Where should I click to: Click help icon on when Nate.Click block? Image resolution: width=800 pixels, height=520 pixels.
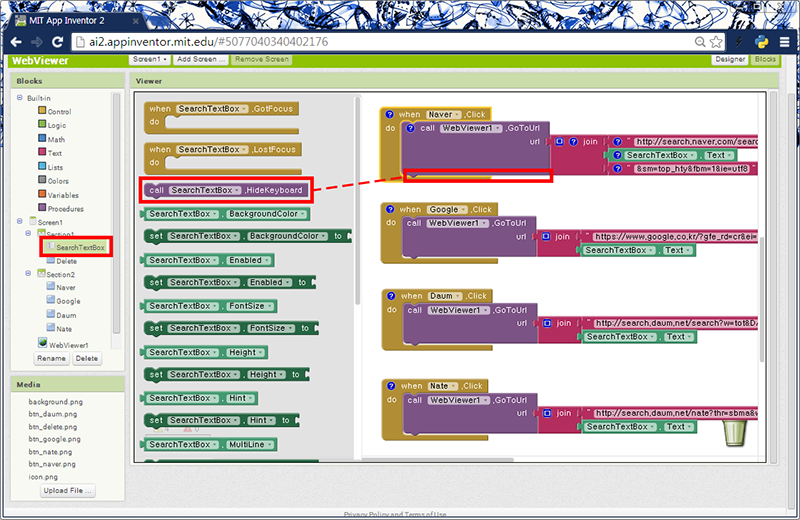391,386
